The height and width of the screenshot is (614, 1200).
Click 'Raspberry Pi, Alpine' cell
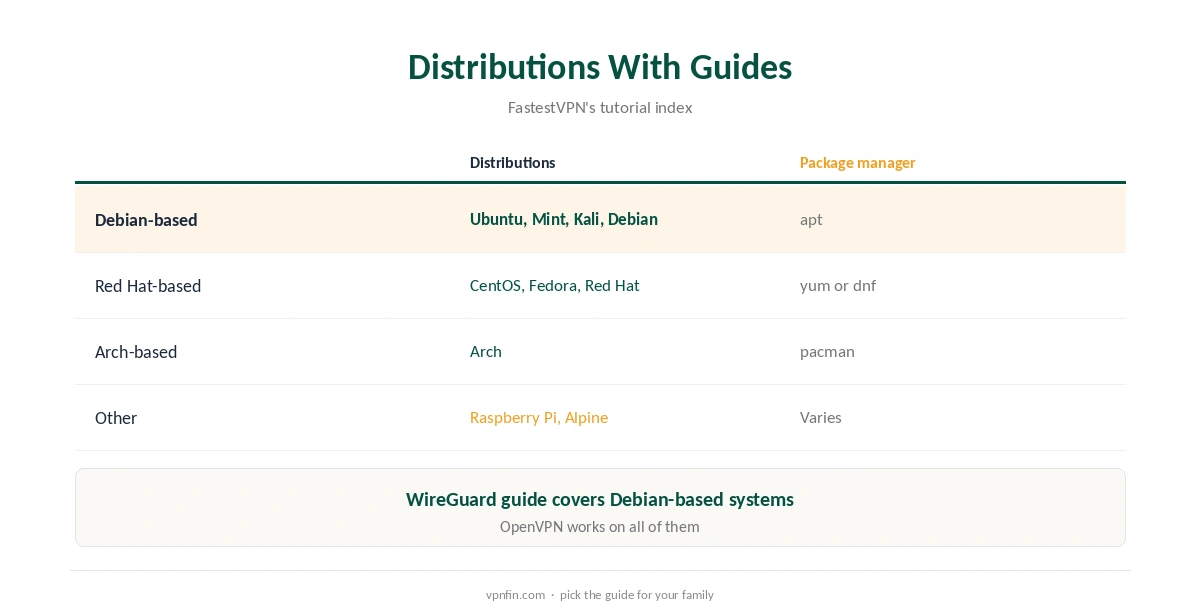[539, 417]
